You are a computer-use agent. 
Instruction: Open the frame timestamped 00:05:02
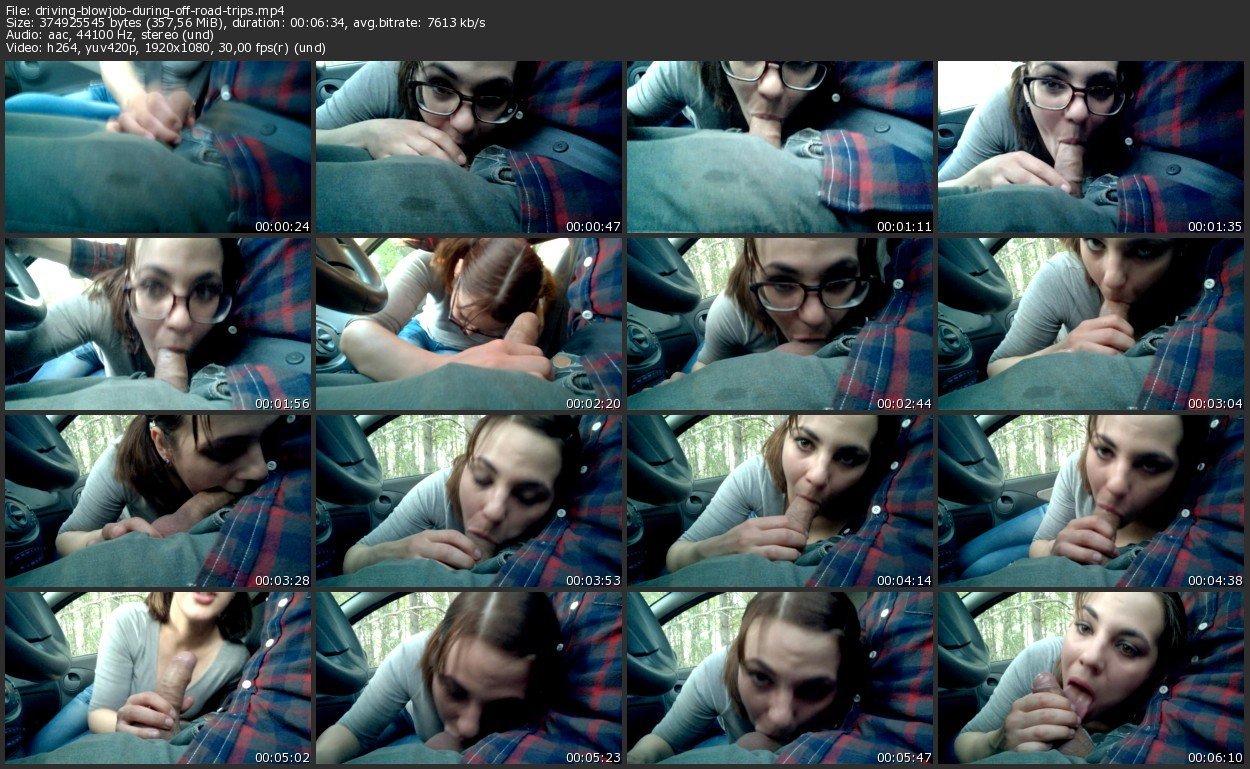(x=158, y=678)
